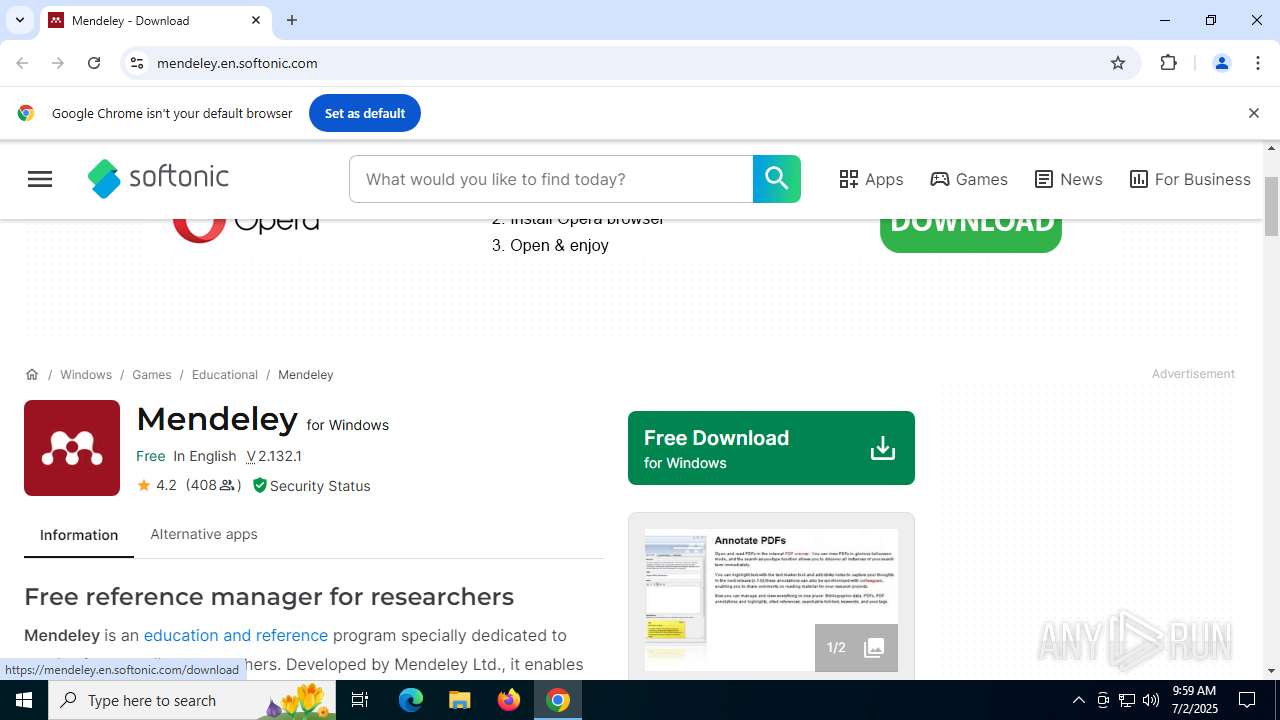This screenshot has height=720, width=1280.
Task: Click the taskbar "Type here to search" box
Action: pyautogui.click(x=192, y=700)
